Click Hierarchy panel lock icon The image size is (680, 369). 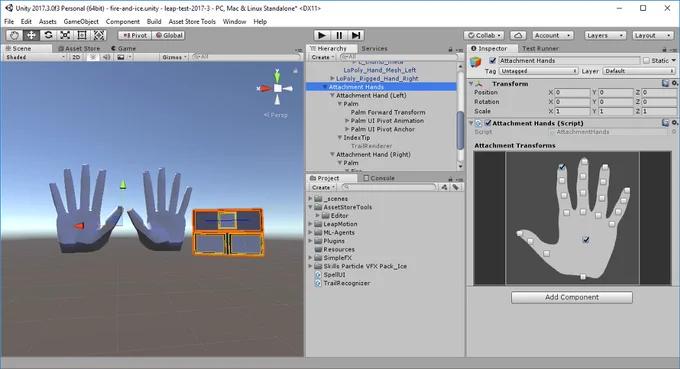[450, 49]
